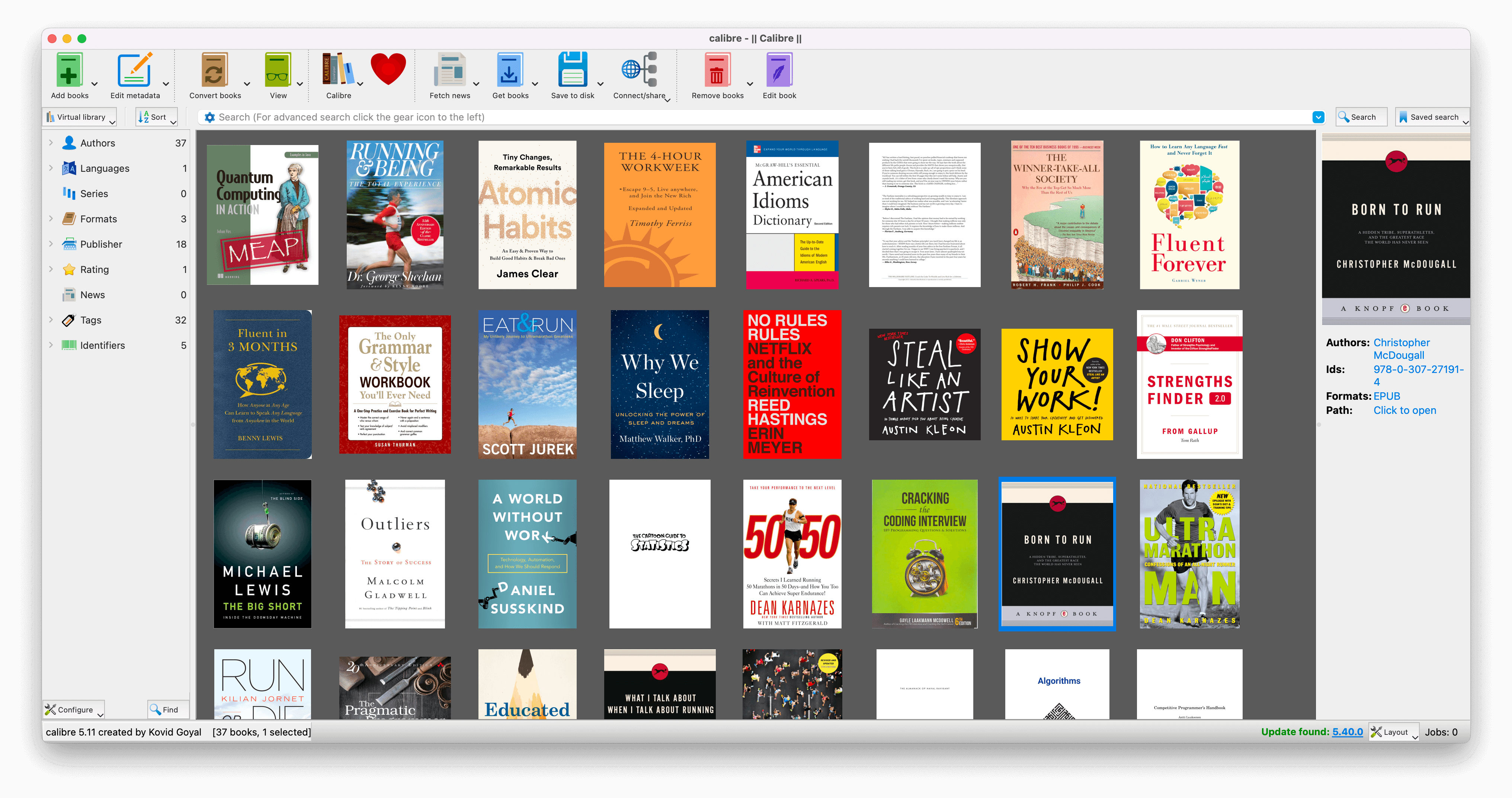Click the Remove books trash icon
This screenshot has height=798, width=1512.
tap(717, 70)
